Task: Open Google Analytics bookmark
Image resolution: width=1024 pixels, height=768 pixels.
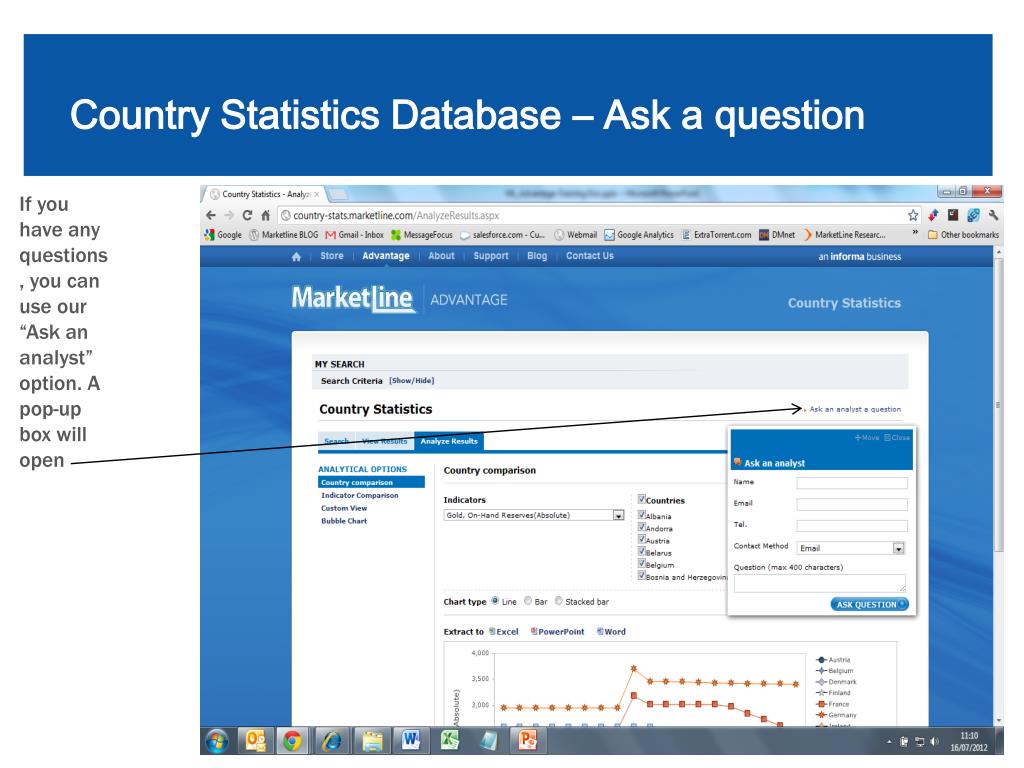Action: [639, 234]
